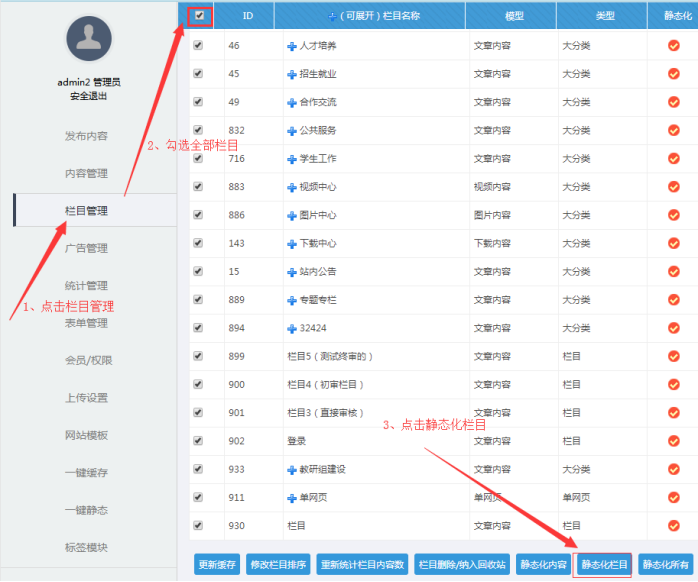Expand the 专题专栏 column subtree
Viewport: 698px width, 582px height.
point(291,300)
